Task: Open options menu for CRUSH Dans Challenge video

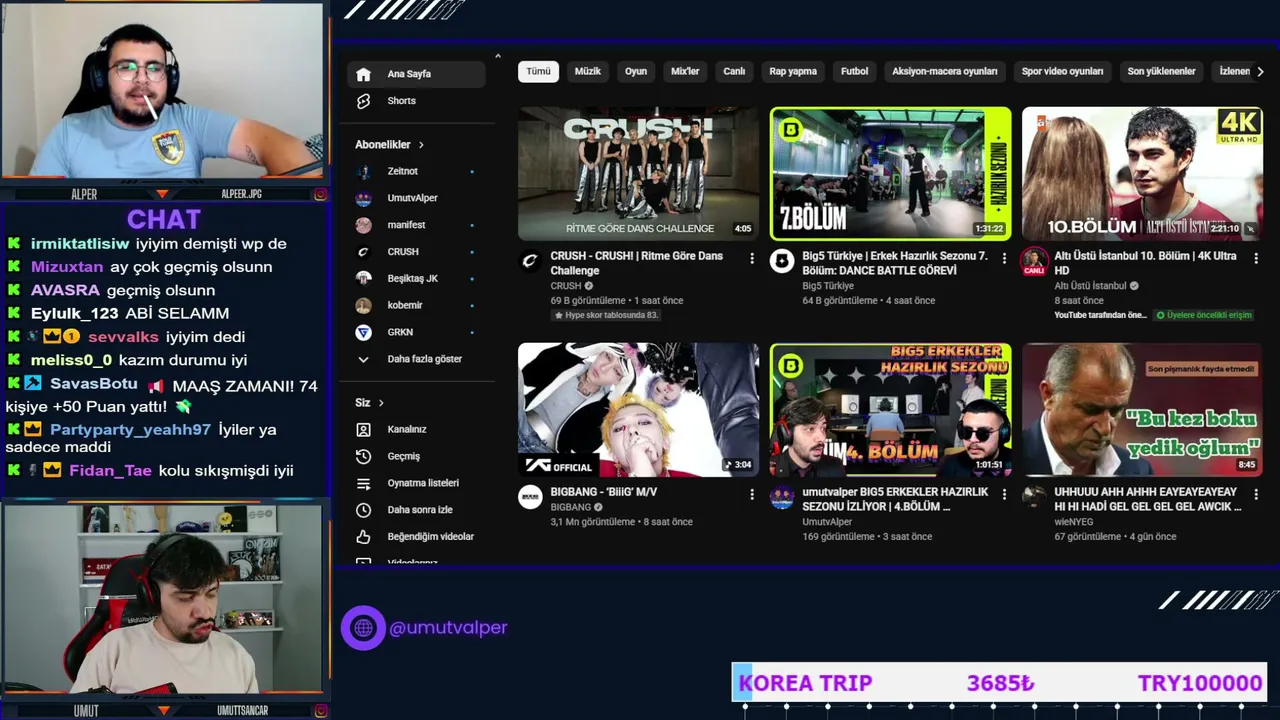Action: point(752,258)
